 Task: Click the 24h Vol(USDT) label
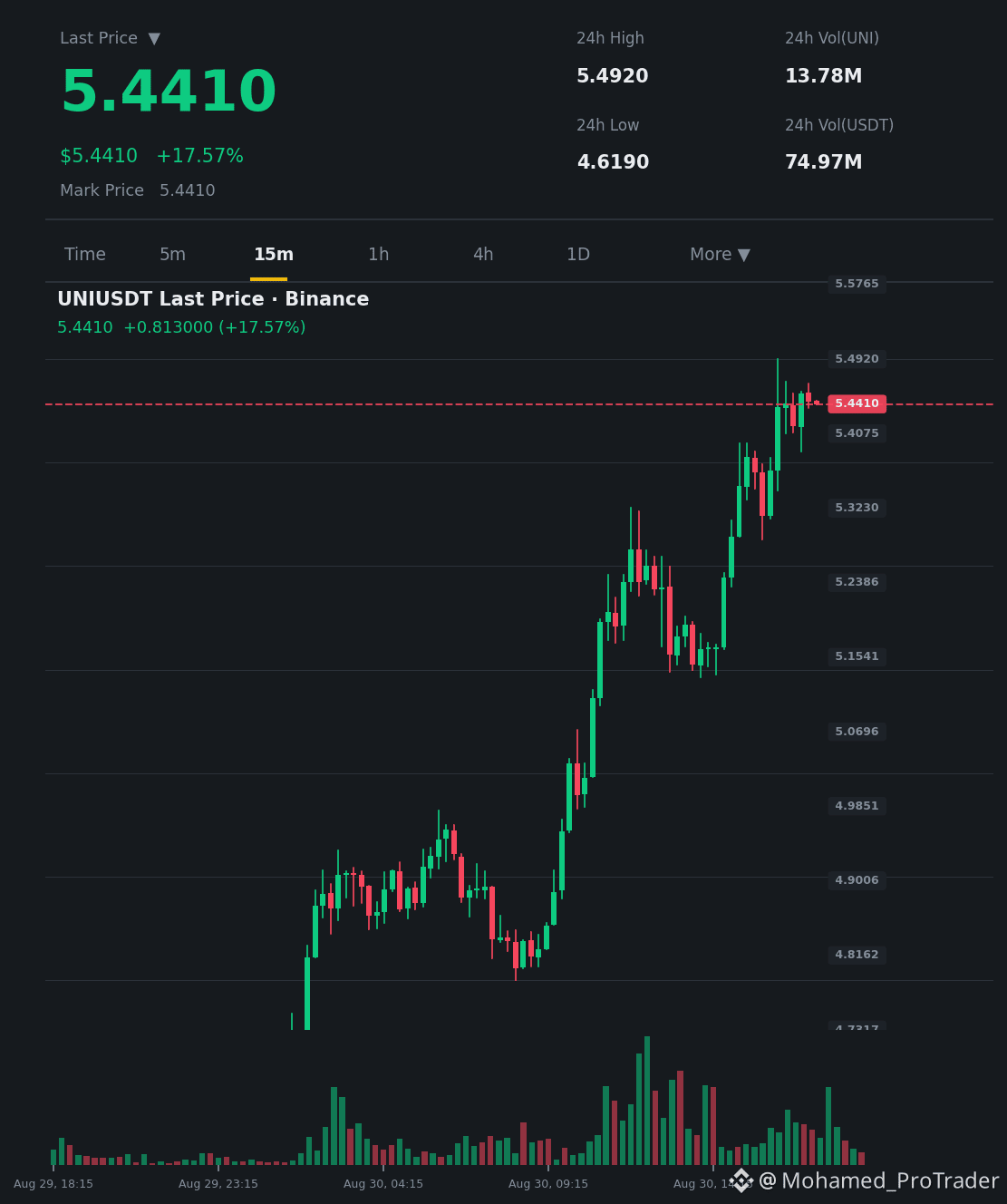pos(839,125)
